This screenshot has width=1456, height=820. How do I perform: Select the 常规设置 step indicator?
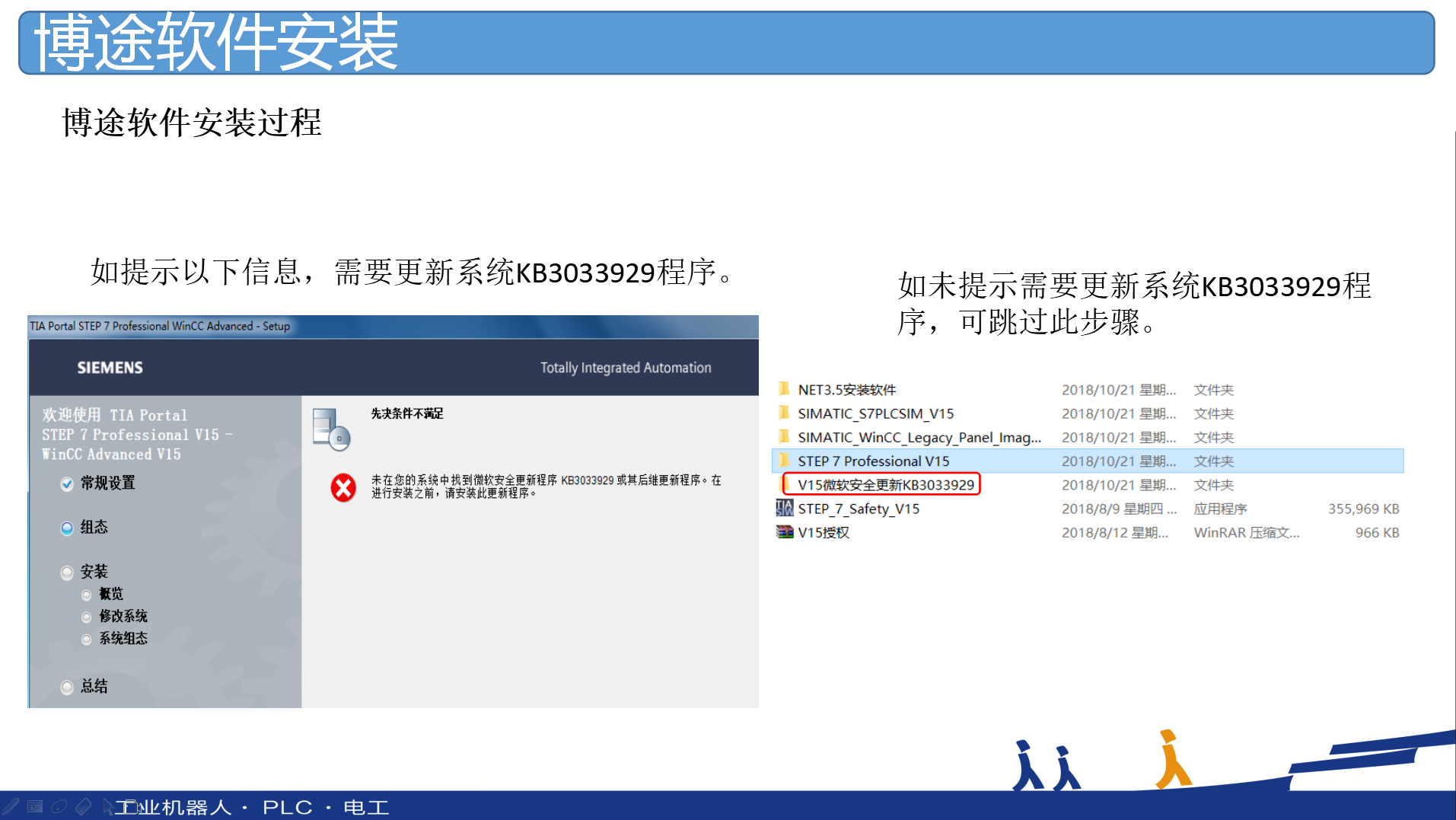point(68,483)
